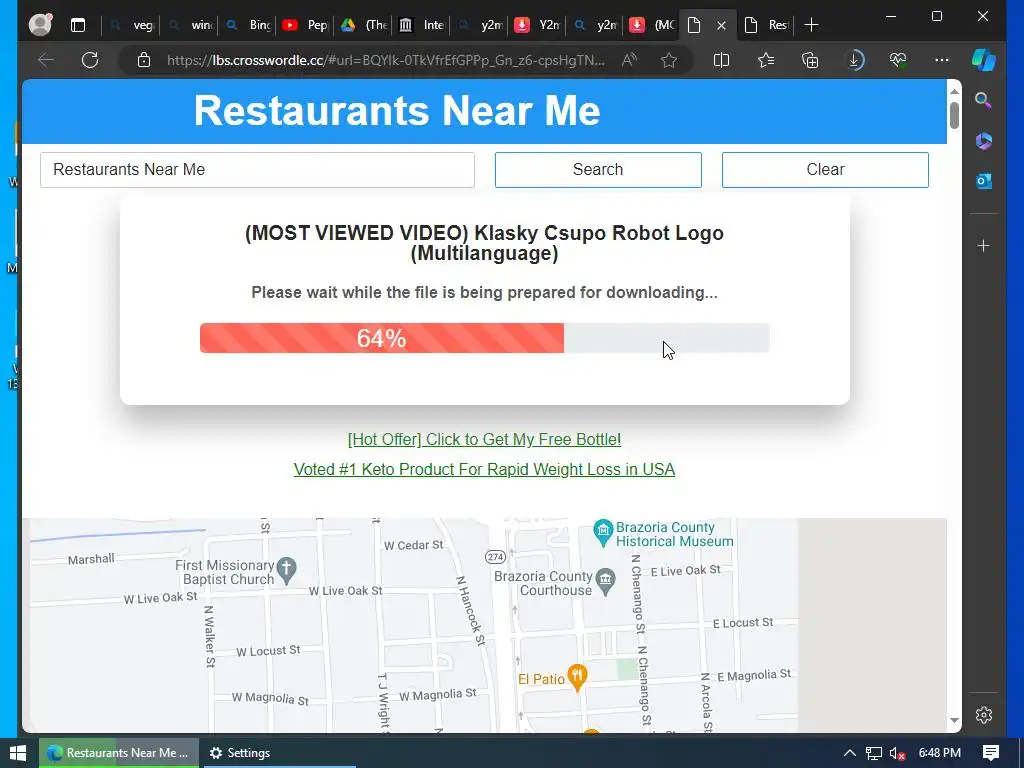Show the Downloads flyout

(854, 60)
